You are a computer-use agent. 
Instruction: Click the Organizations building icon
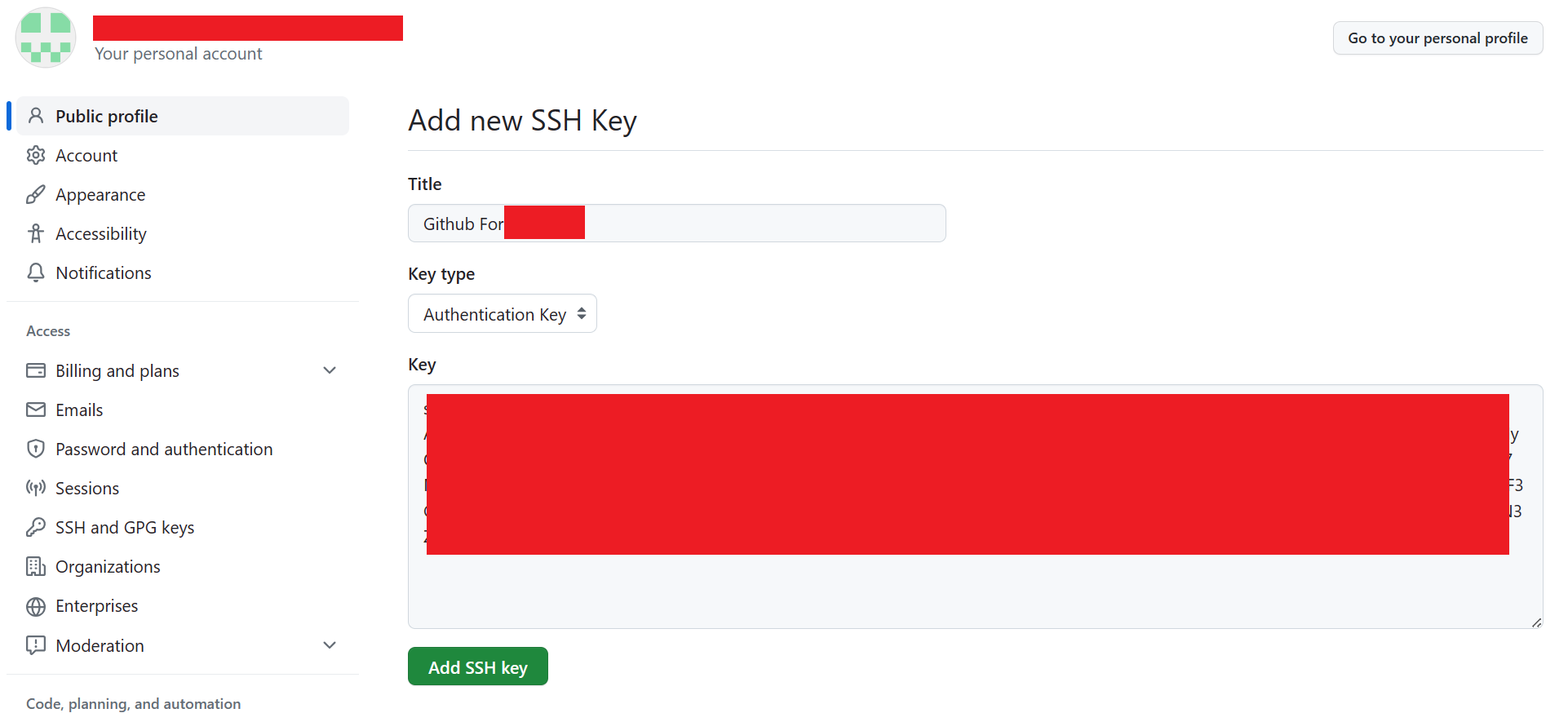point(36,566)
